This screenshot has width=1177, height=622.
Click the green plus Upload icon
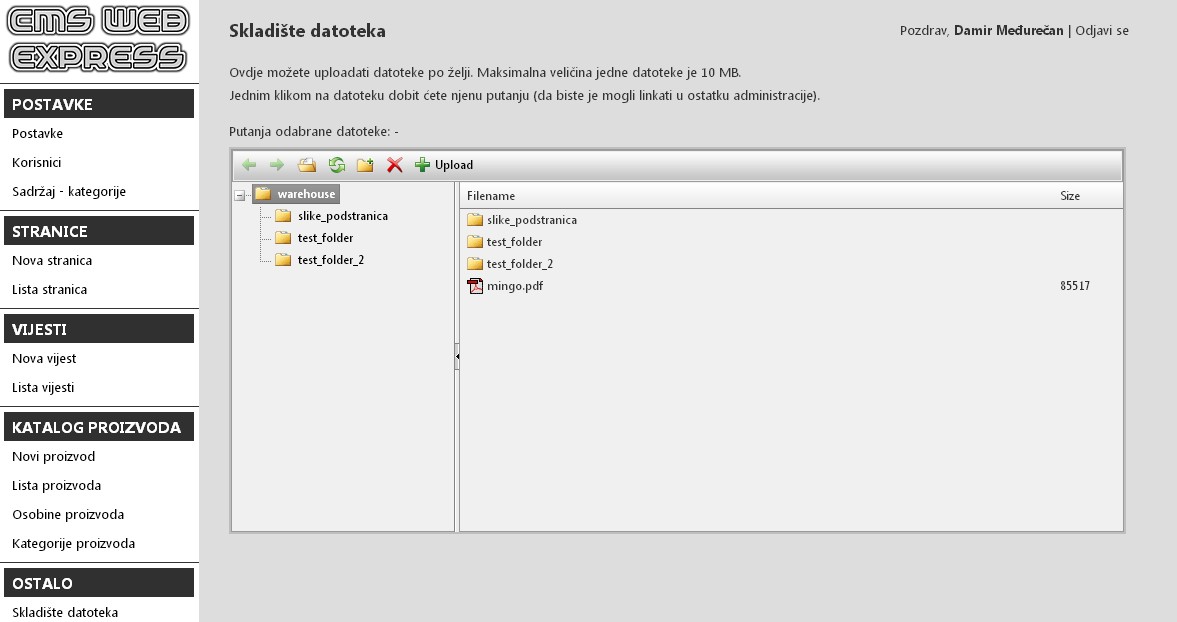424,164
